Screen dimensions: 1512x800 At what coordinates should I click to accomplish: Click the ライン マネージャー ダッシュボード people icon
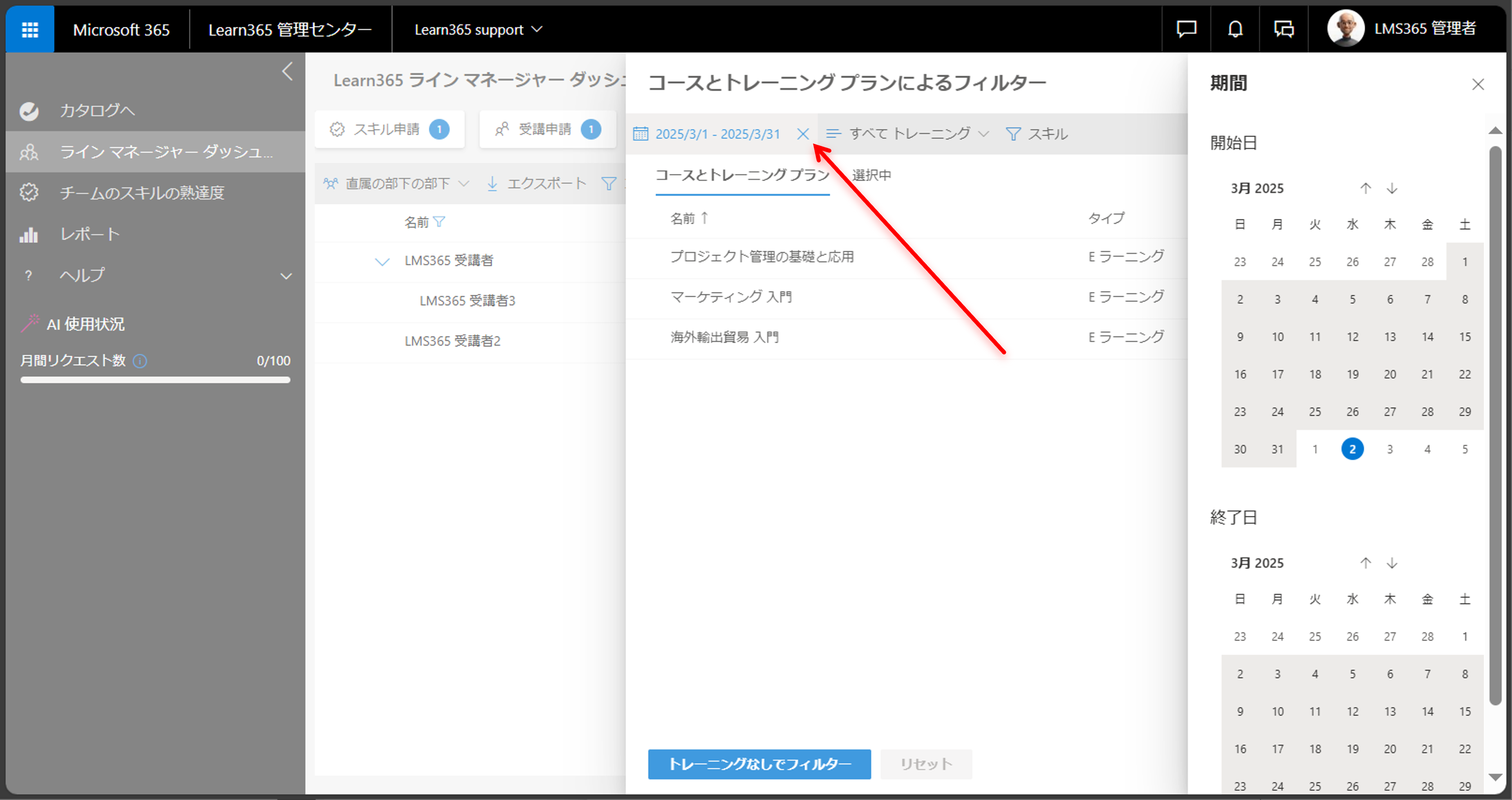click(x=29, y=152)
